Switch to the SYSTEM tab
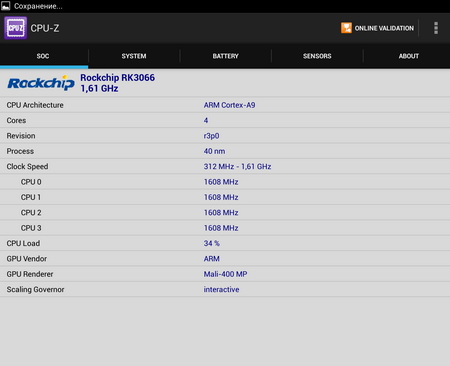The width and height of the screenshot is (450, 366). [134, 56]
